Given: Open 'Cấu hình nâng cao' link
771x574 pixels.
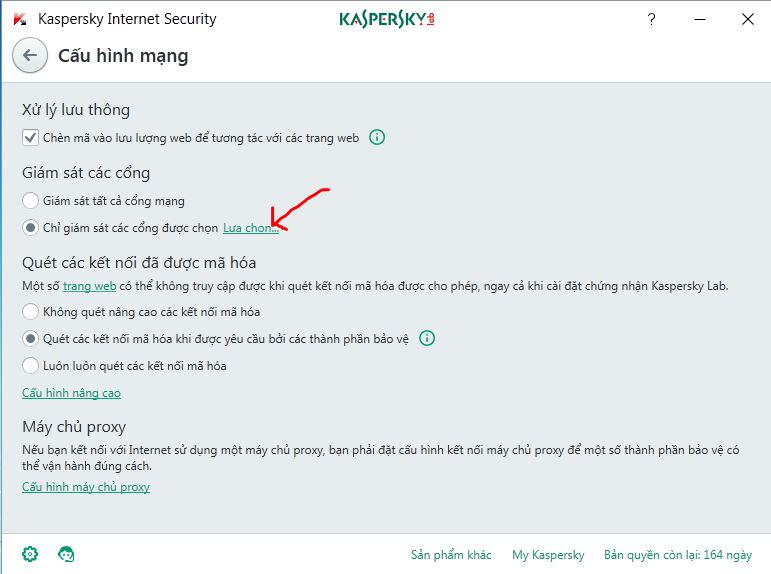Looking at the screenshot, I should 71,393.
